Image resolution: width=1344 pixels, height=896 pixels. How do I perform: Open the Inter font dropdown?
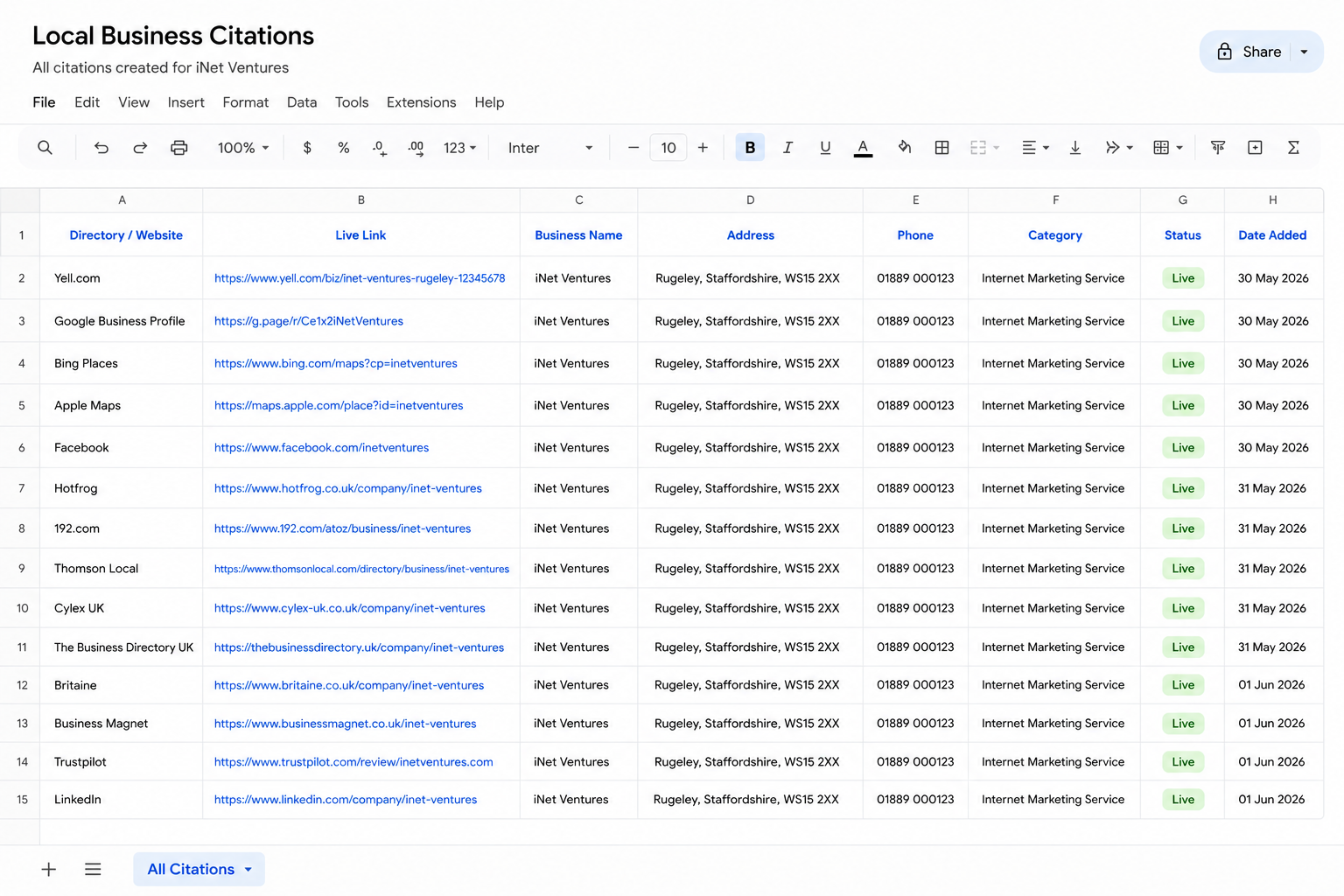[550, 148]
